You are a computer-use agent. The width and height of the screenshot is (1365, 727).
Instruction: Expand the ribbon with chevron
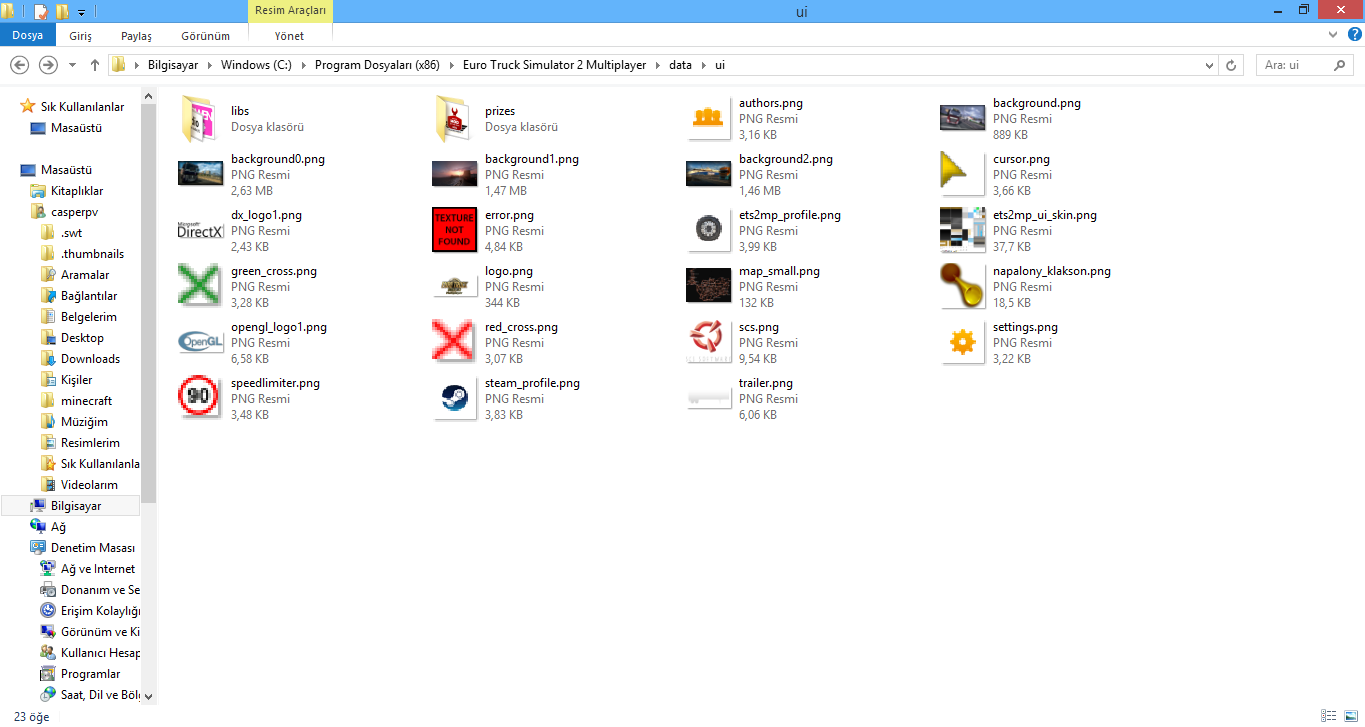1333,35
